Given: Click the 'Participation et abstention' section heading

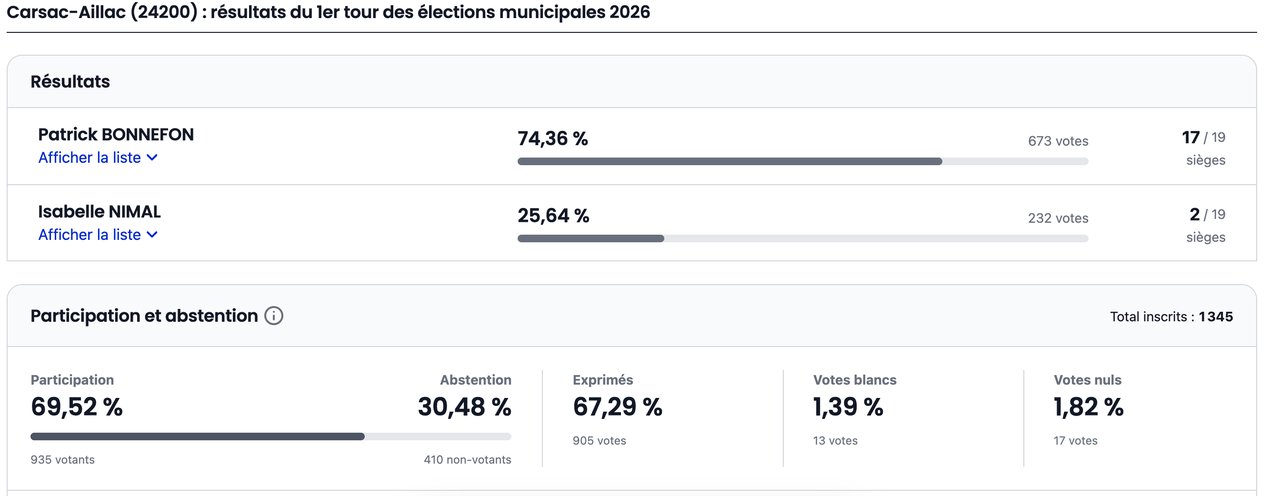Looking at the screenshot, I should coord(144,316).
